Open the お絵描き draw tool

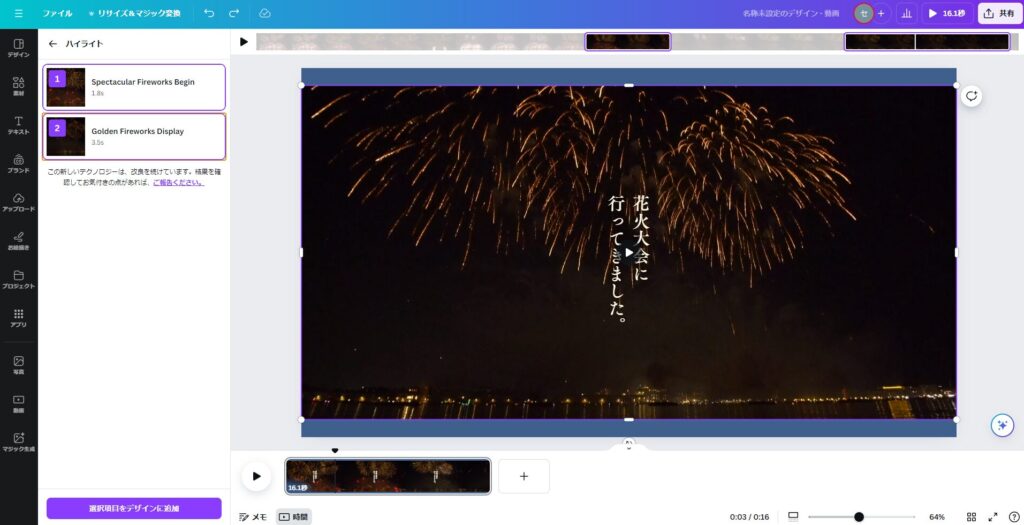18,241
